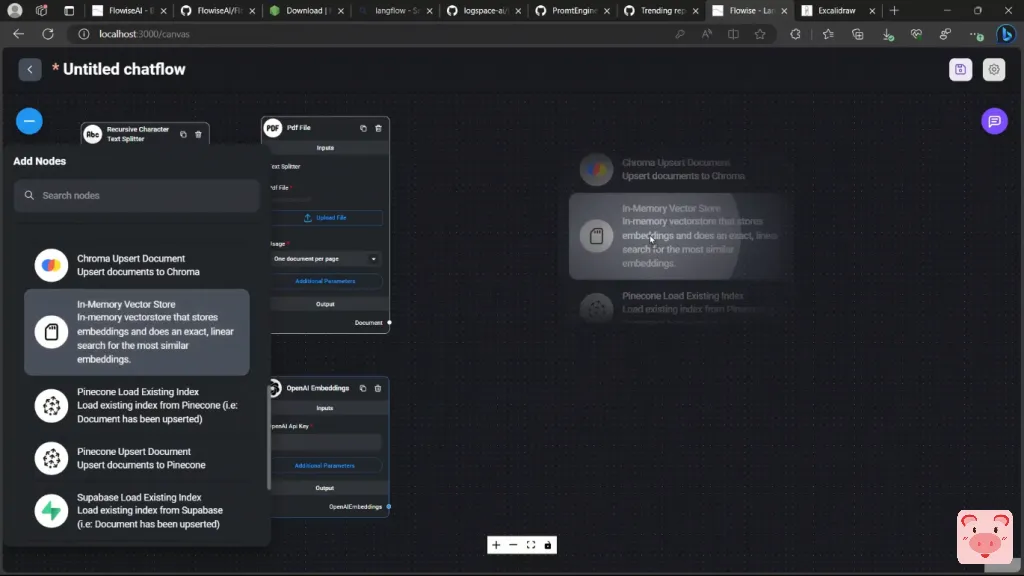Open Additional Parameters on OpenAI Embeddings node
Screen dimensions: 1024x576
click(325, 466)
